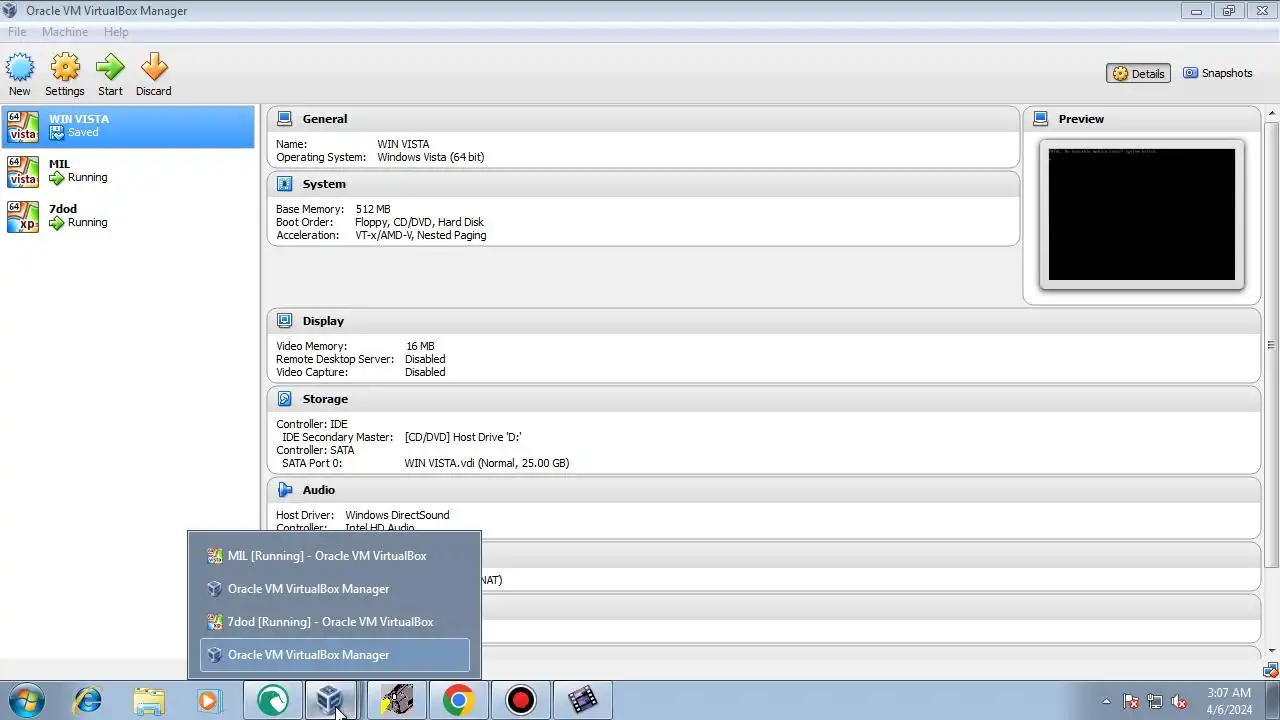Click the '512 MB' base memory value
This screenshot has width=1280, height=720.
click(373, 209)
